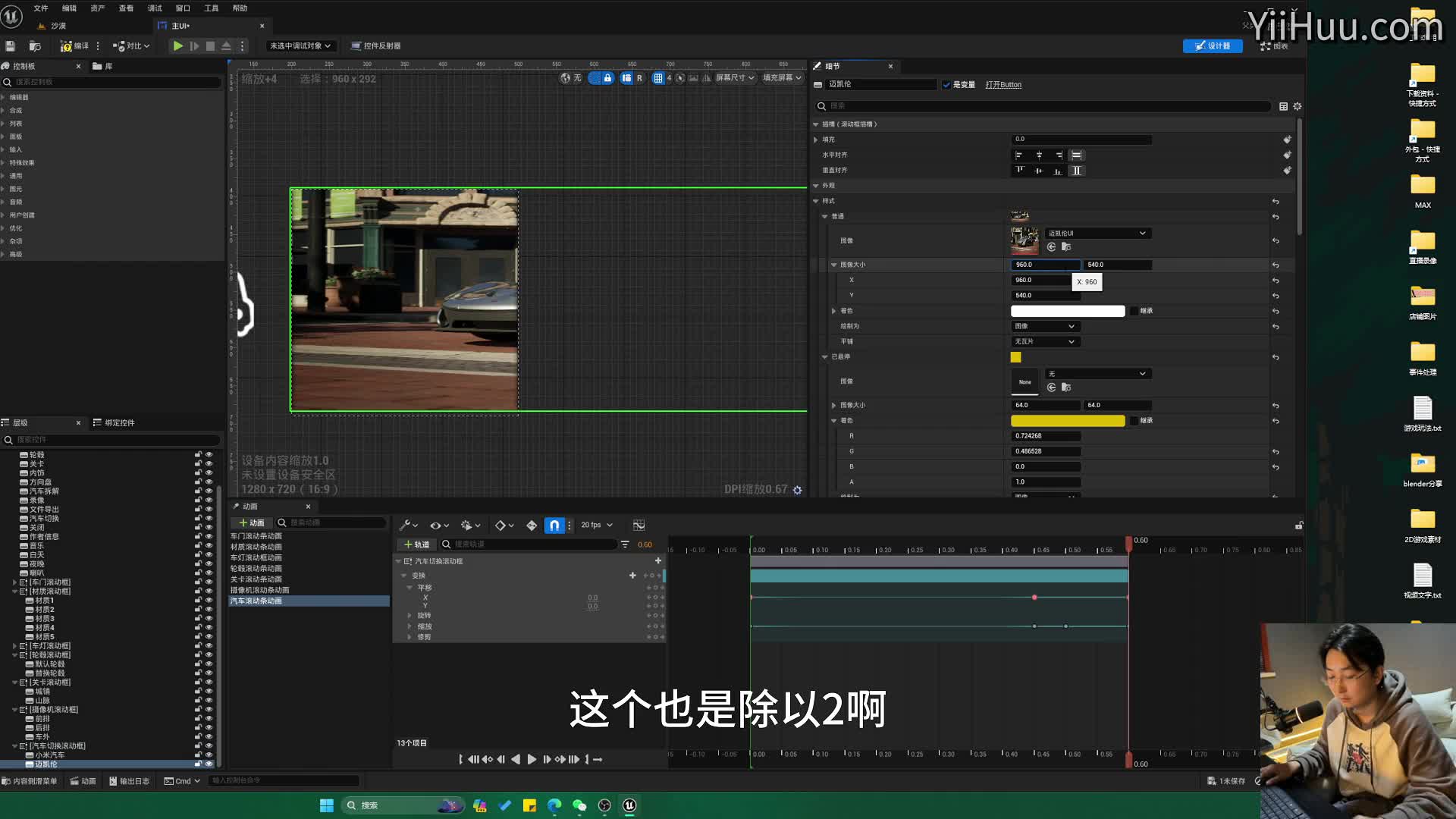Click the 打开Button link
The image size is (1456, 819).
(1003, 85)
